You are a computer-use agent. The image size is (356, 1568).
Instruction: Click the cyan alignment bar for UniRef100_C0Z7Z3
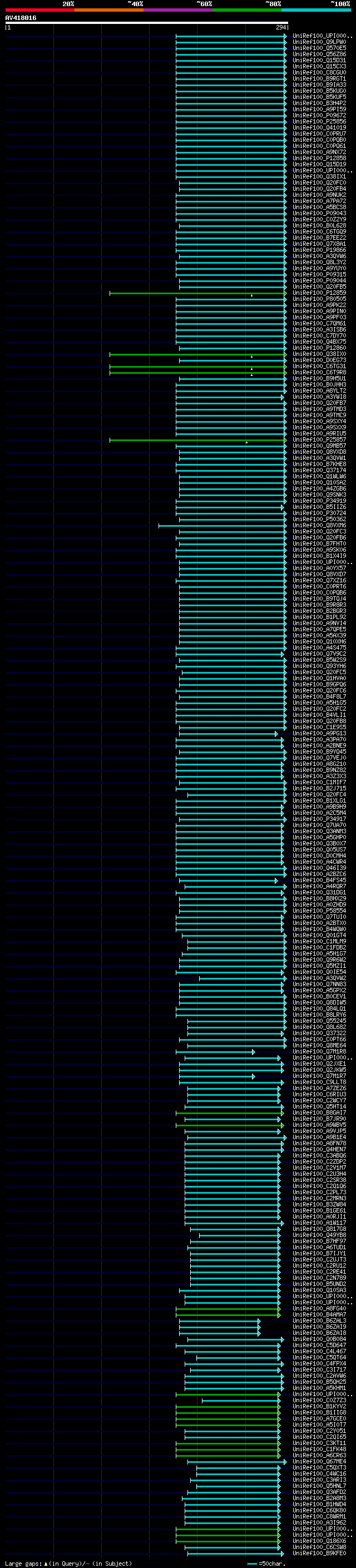point(241,1401)
